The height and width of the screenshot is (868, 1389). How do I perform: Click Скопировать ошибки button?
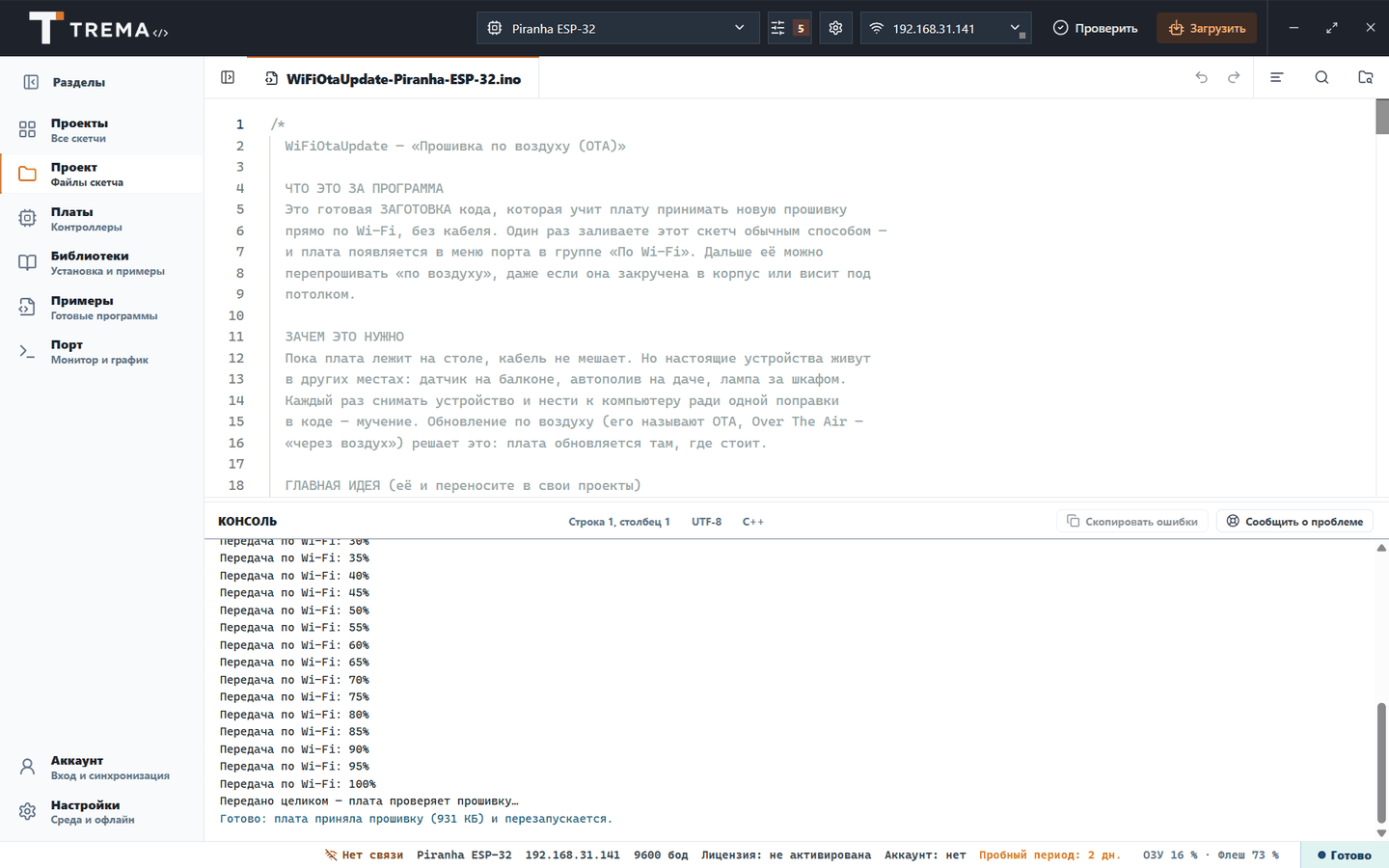point(1132,521)
